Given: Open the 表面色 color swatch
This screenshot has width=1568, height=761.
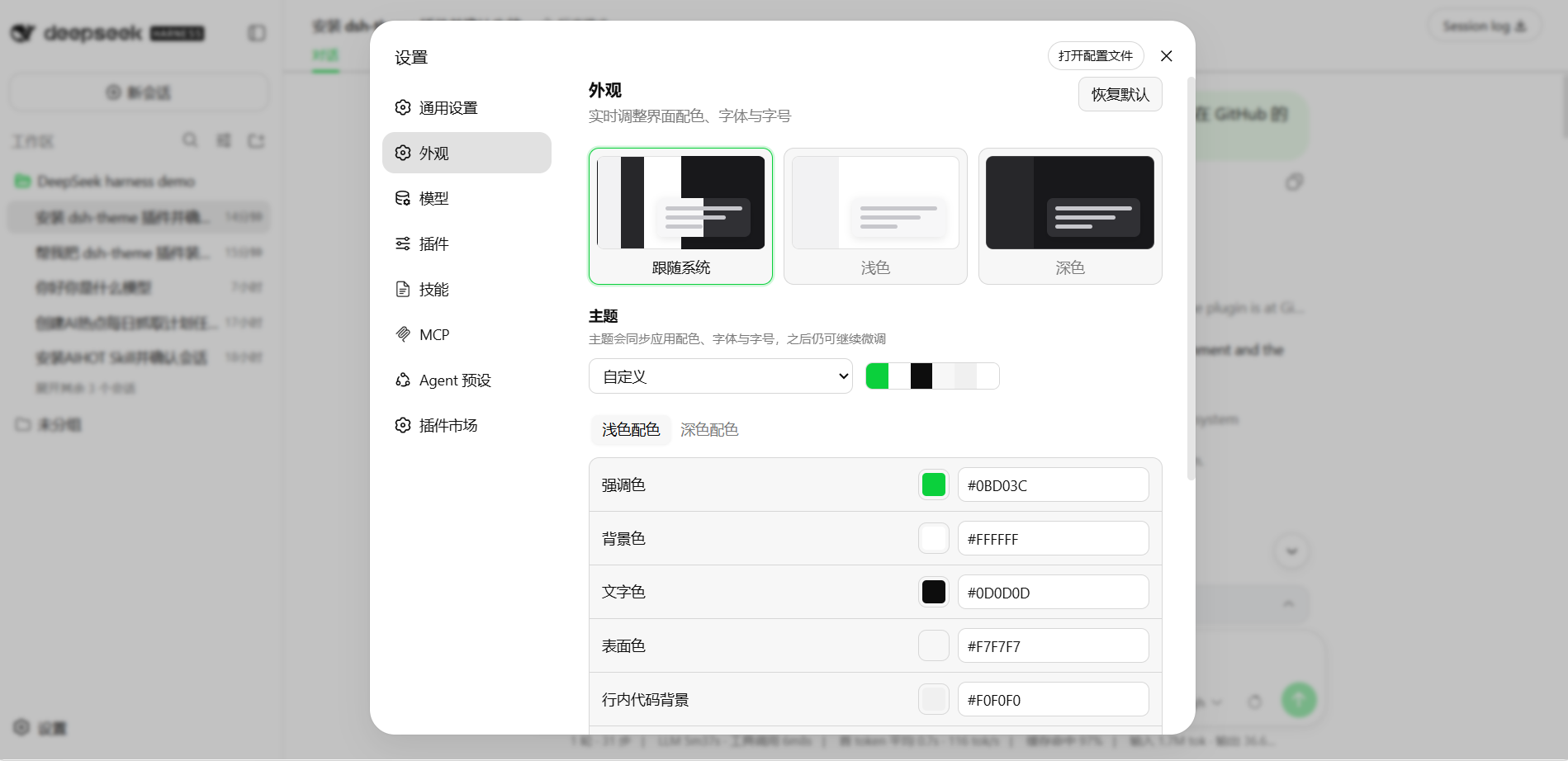Looking at the screenshot, I should (934, 645).
